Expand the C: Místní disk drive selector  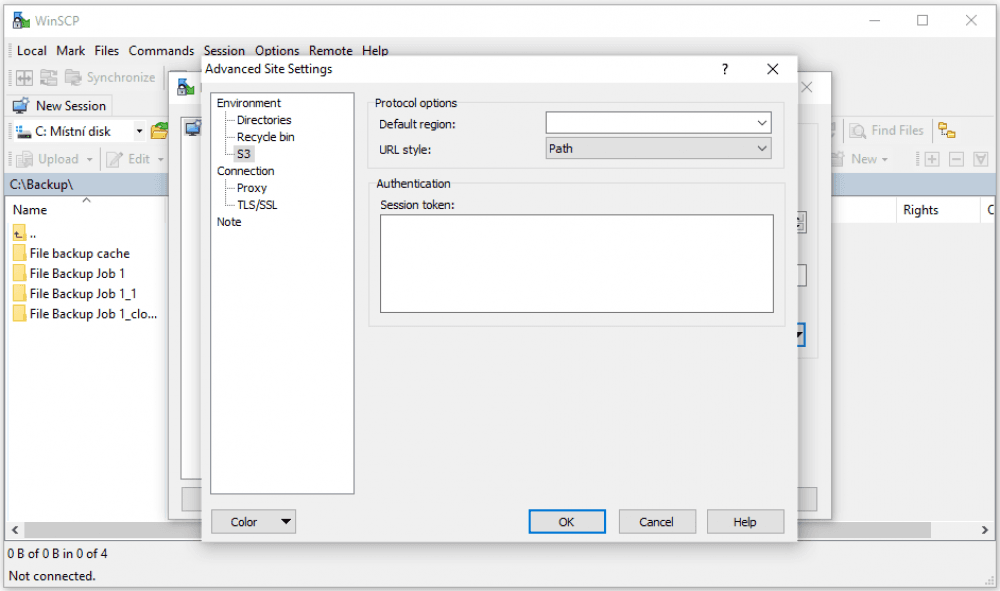tap(139, 130)
